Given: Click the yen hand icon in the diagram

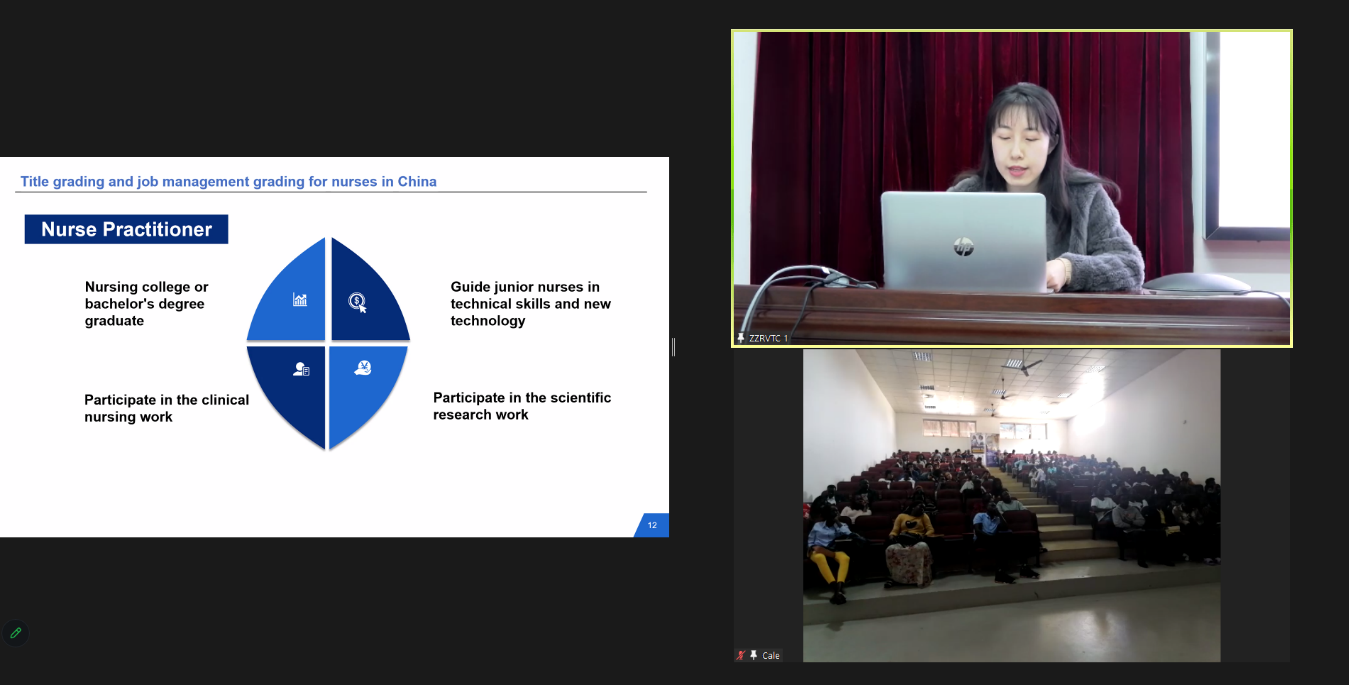Looking at the screenshot, I should pyautogui.click(x=363, y=368).
